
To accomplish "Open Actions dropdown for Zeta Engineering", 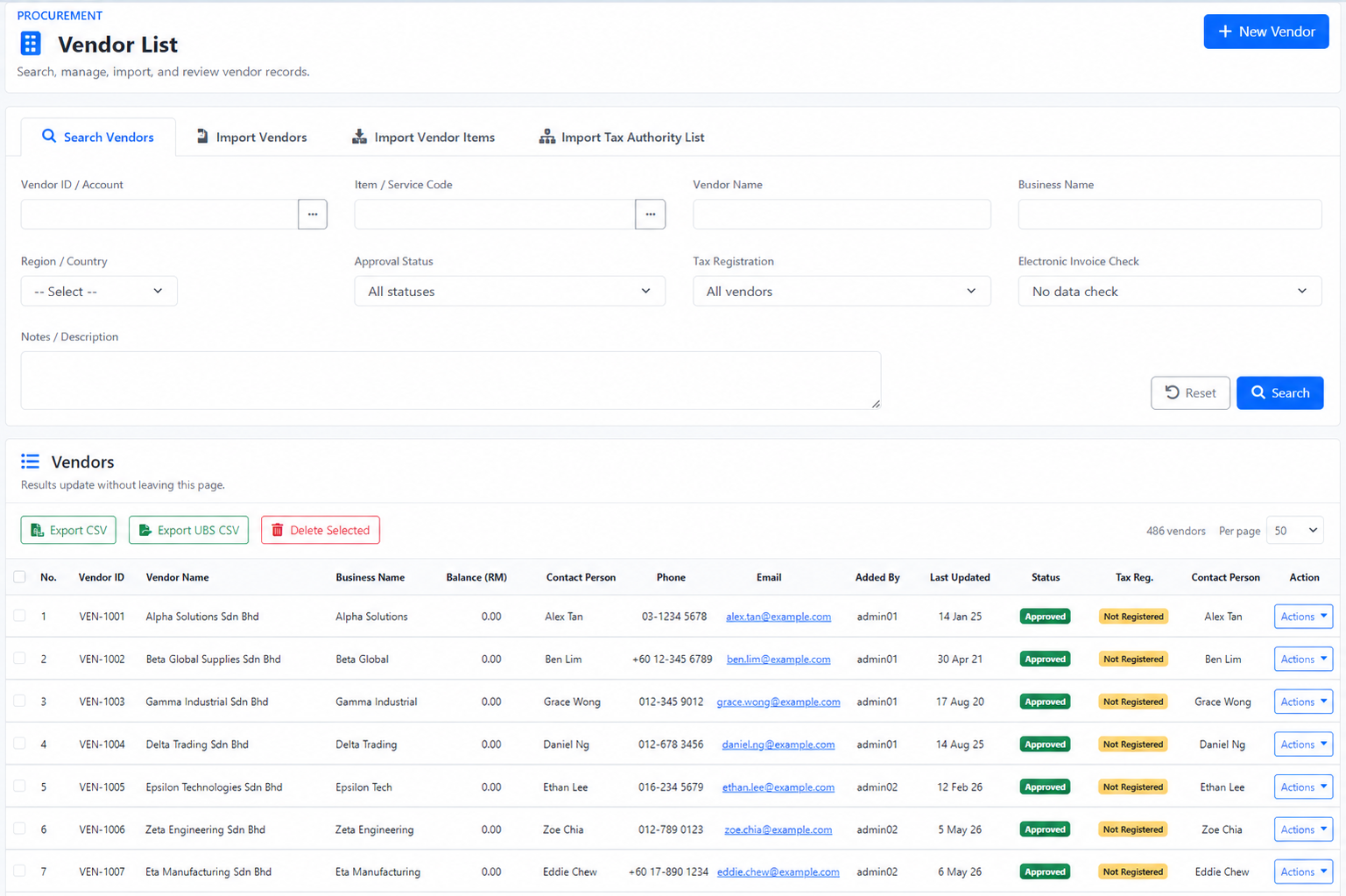I will click(1303, 829).
